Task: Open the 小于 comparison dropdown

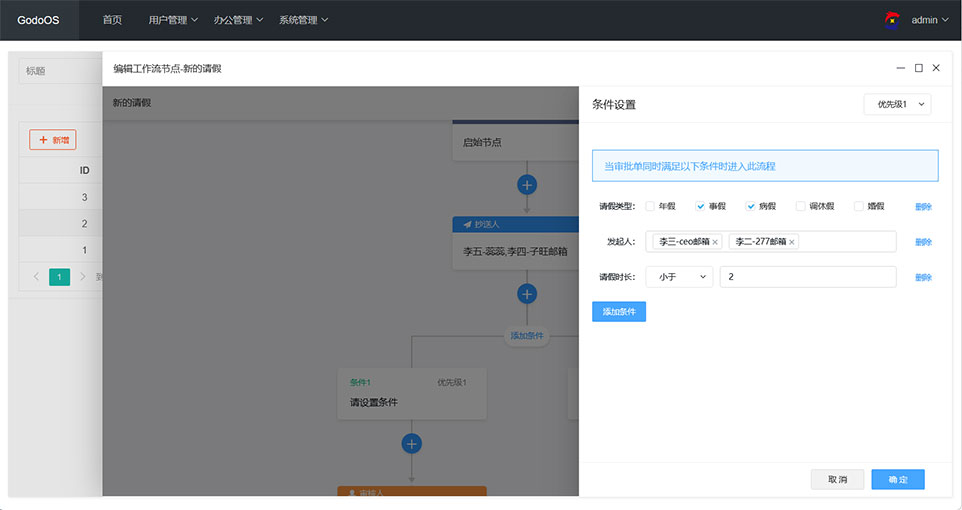Action: pos(679,277)
